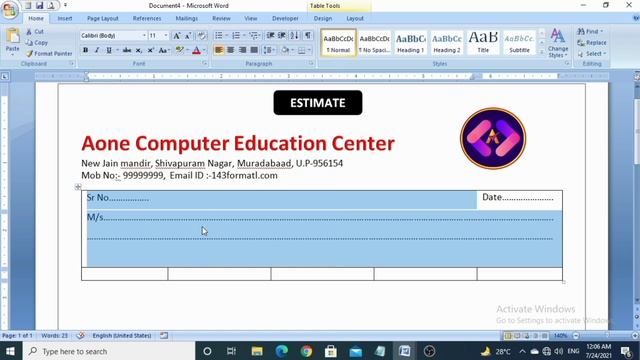Expand the Select dropdown in Editing
Viewport: 640px width, 360px height.
(x=604, y=53)
